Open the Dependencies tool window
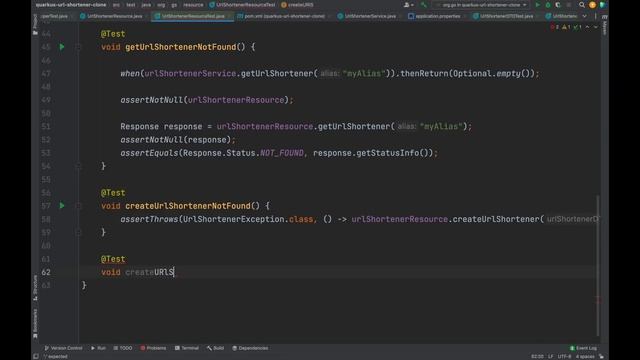Image resolution: width=640 pixels, height=360 pixels. (250, 348)
